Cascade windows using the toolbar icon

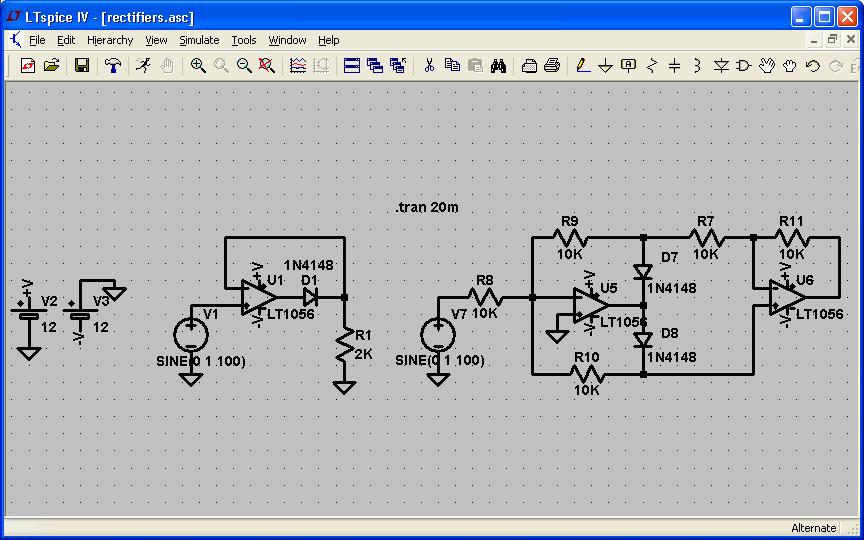(x=375, y=66)
